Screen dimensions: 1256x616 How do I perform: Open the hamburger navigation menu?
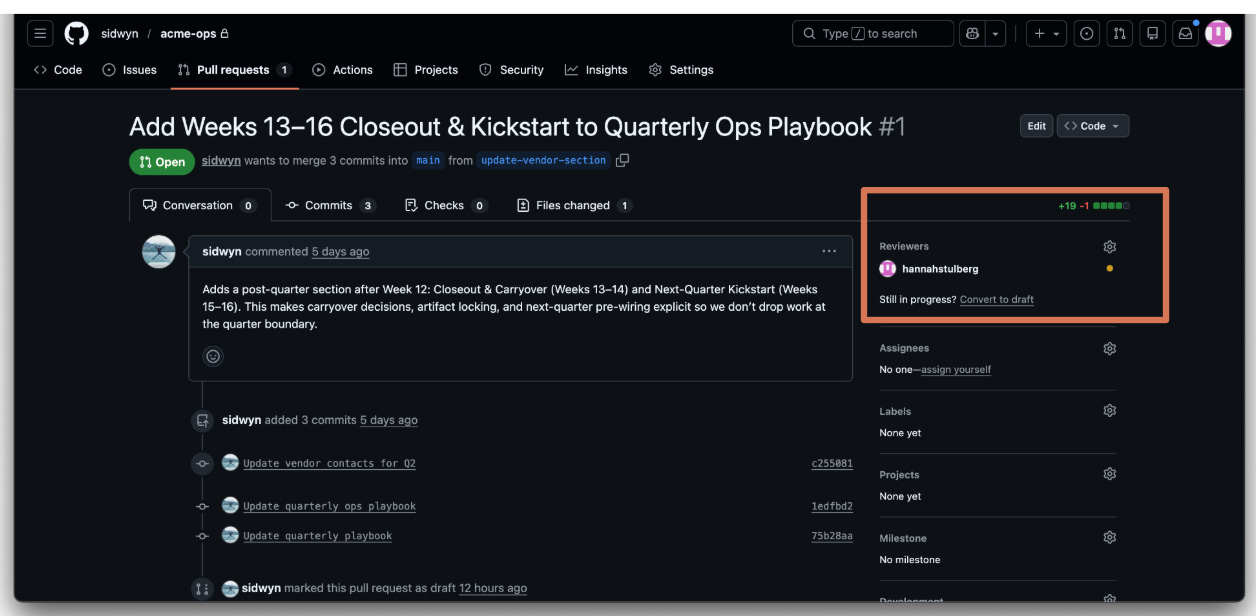click(x=40, y=34)
